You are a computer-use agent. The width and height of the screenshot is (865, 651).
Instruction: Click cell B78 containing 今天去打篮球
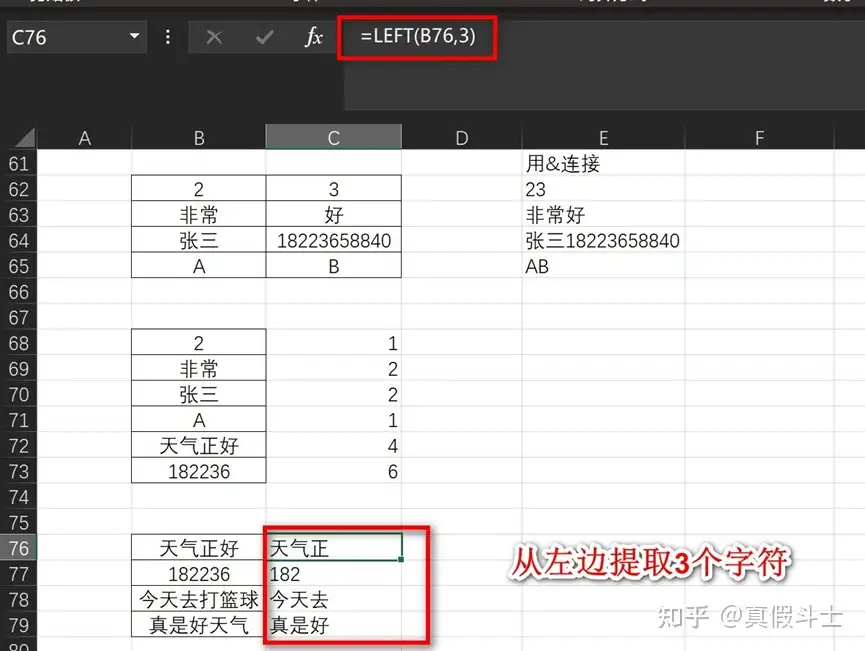[199, 600]
